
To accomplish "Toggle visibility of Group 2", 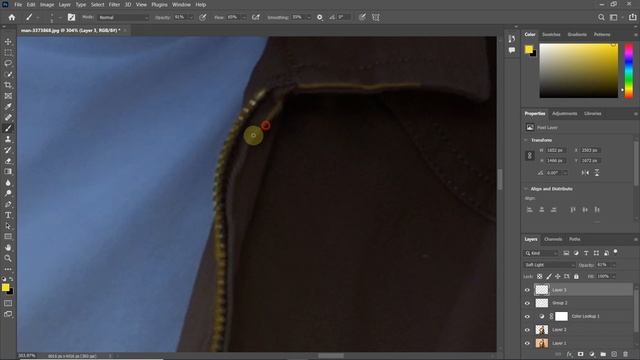I will coord(527,303).
